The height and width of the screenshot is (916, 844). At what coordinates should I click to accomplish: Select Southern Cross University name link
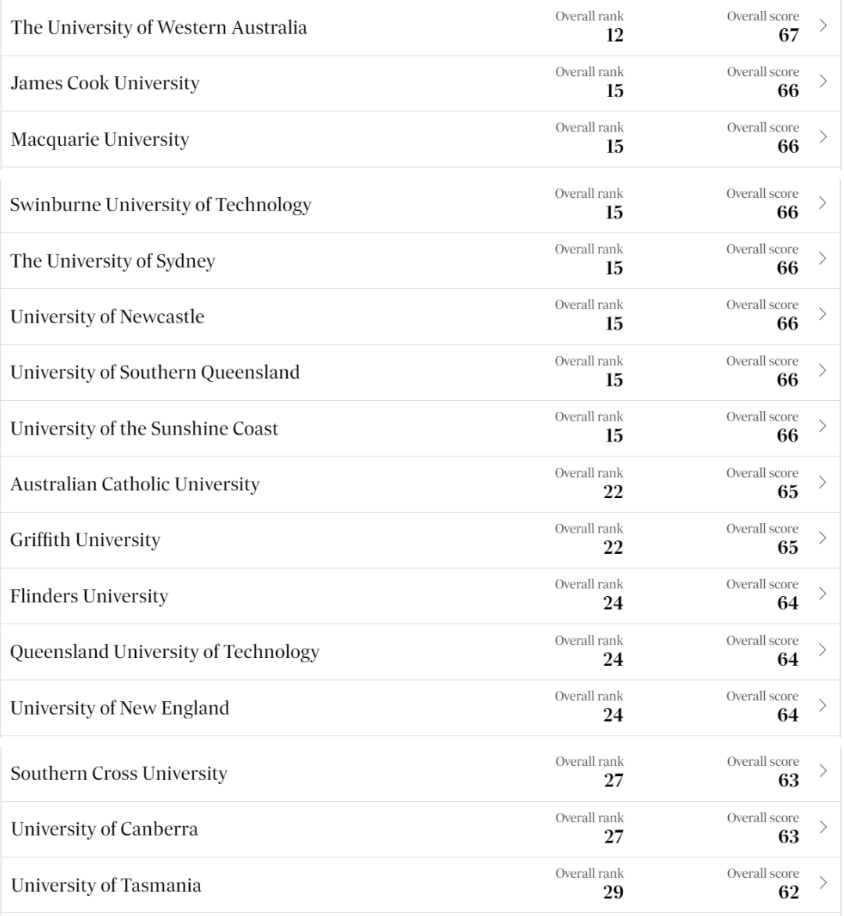click(x=119, y=773)
